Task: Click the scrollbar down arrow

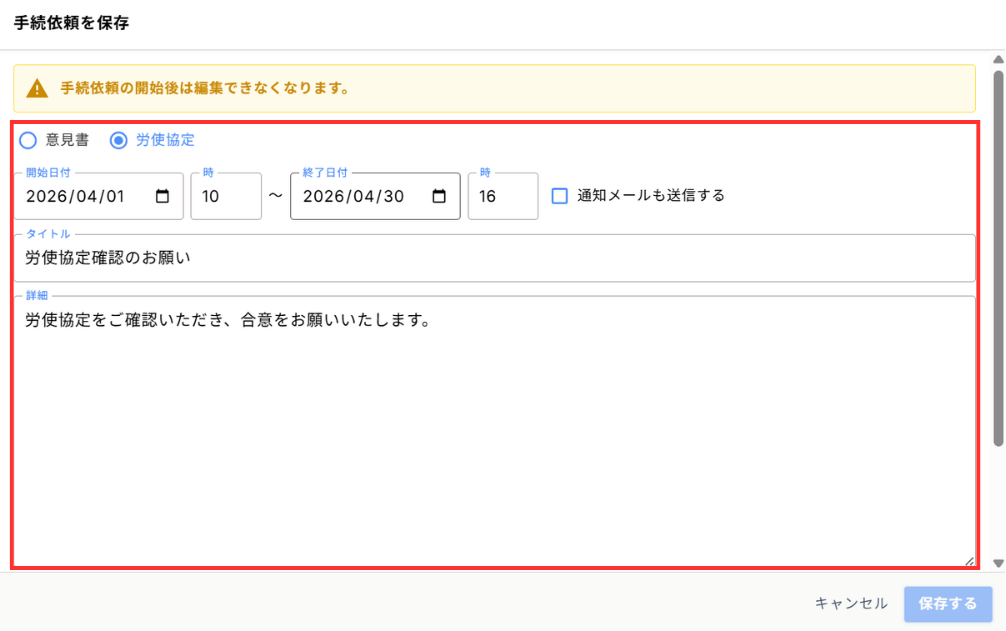Action: pos(998,564)
